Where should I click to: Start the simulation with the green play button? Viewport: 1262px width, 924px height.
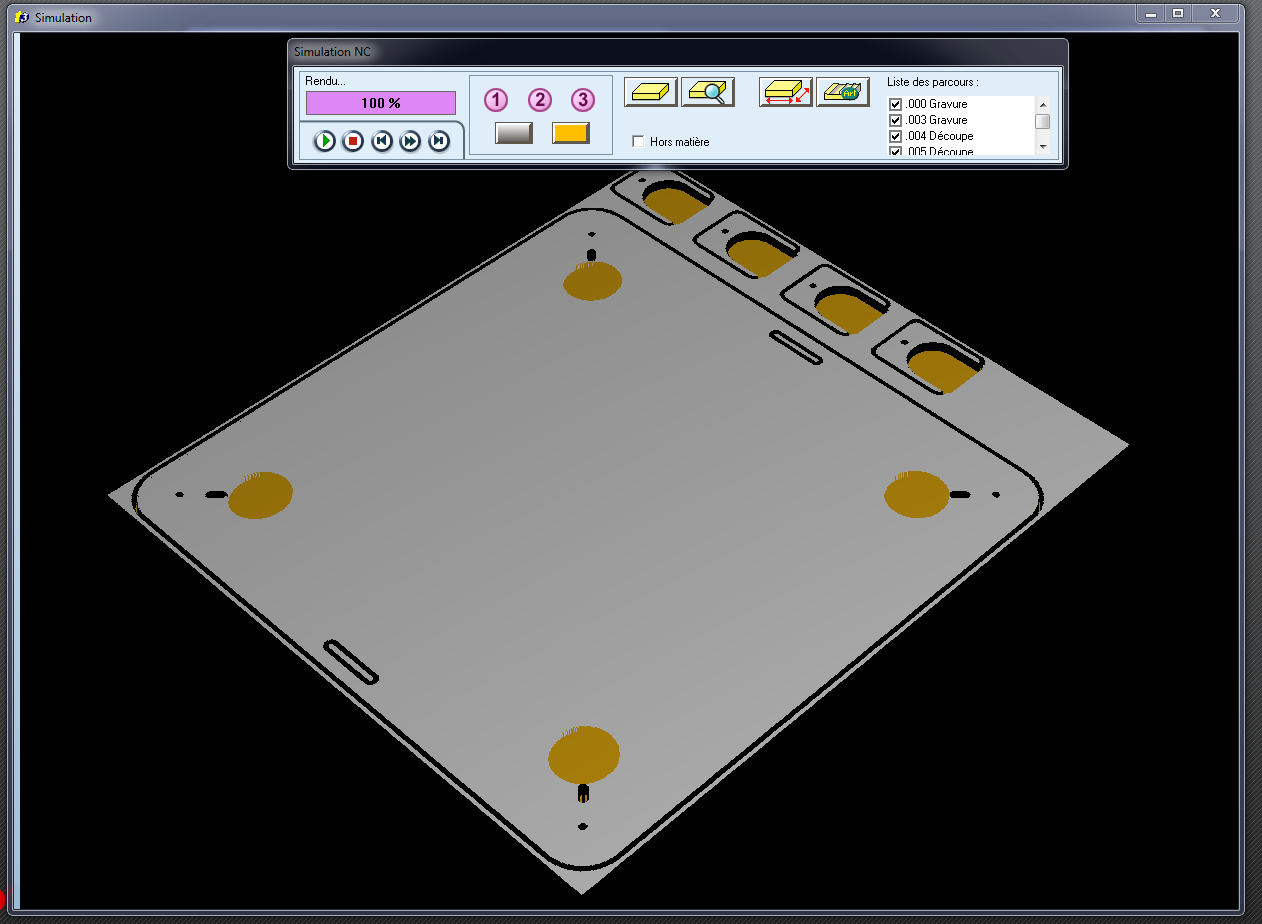pos(325,141)
